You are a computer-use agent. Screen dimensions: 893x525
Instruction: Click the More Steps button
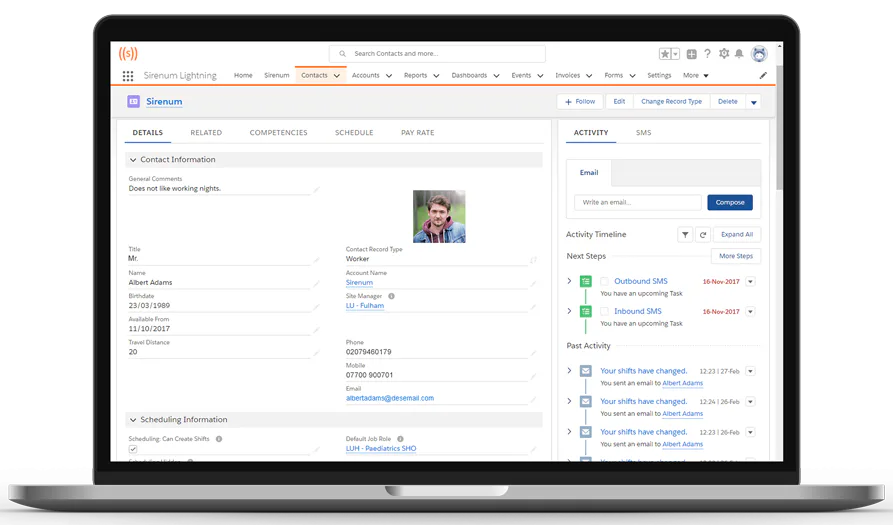tap(736, 256)
